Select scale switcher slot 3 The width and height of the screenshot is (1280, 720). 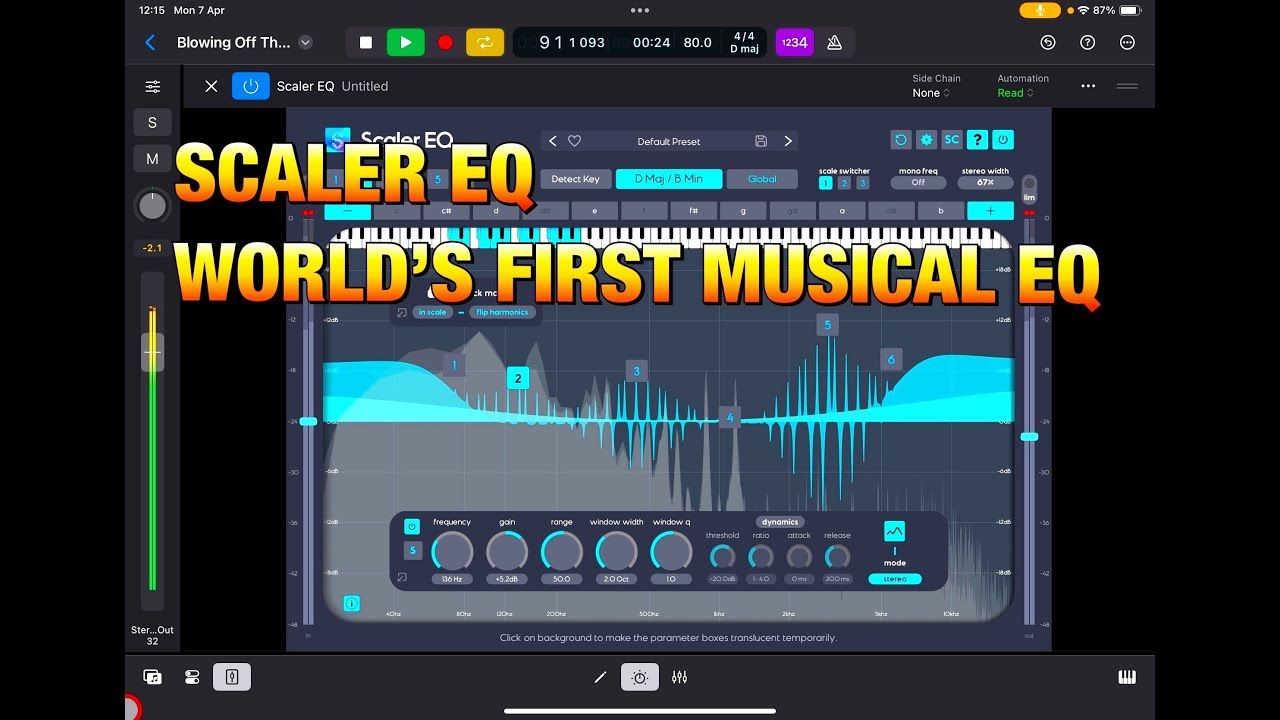click(863, 183)
